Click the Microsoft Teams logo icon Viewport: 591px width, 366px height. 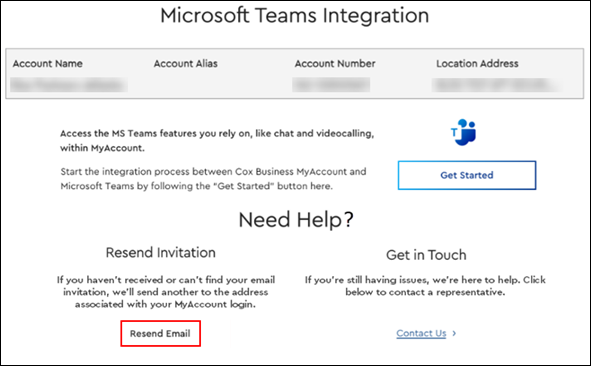click(463, 132)
